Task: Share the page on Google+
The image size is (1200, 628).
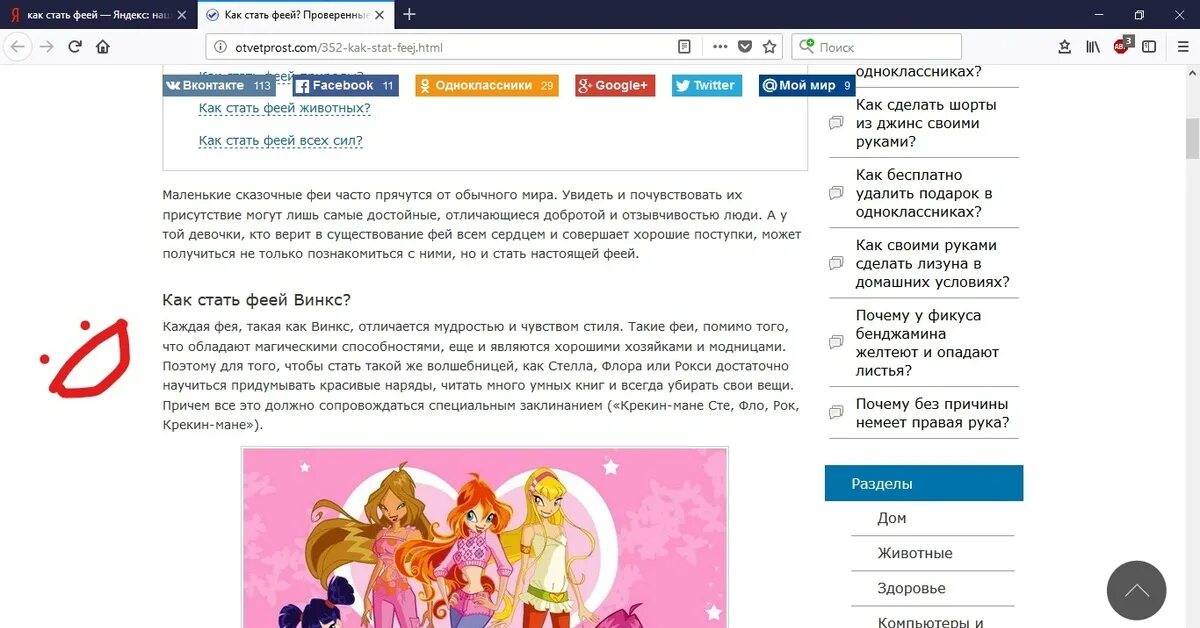Action: coord(615,86)
